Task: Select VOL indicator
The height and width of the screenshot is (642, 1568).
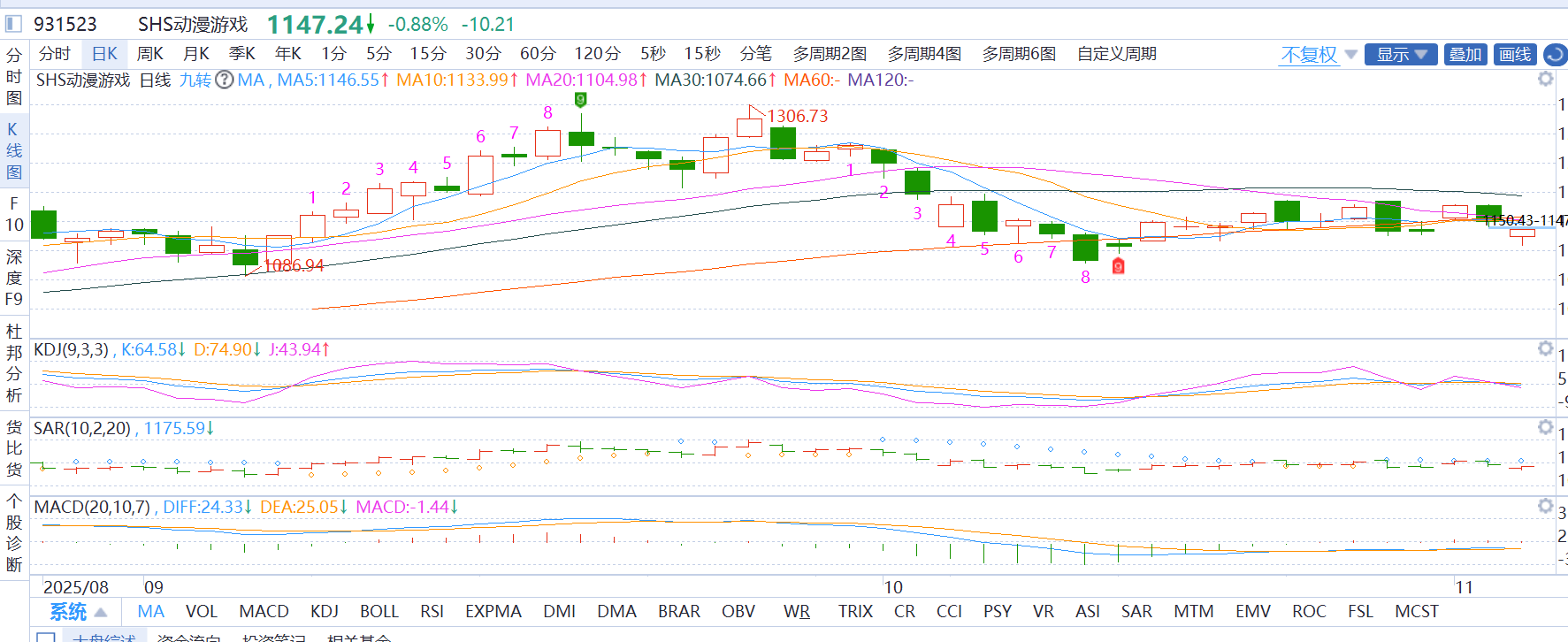Action: coord(201,611)
